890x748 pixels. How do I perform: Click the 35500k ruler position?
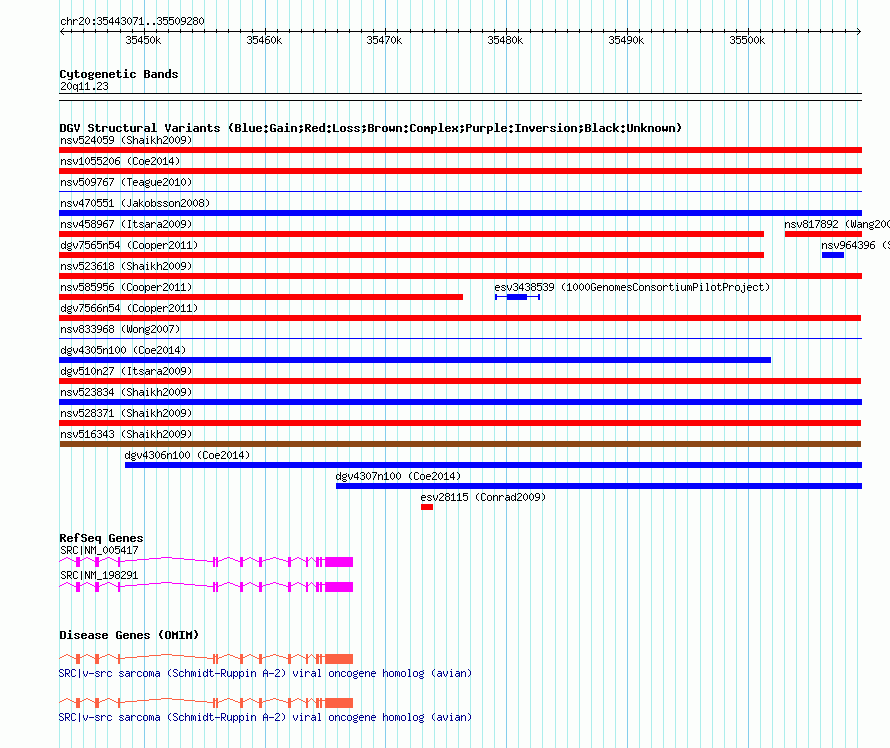coord(747,40)
